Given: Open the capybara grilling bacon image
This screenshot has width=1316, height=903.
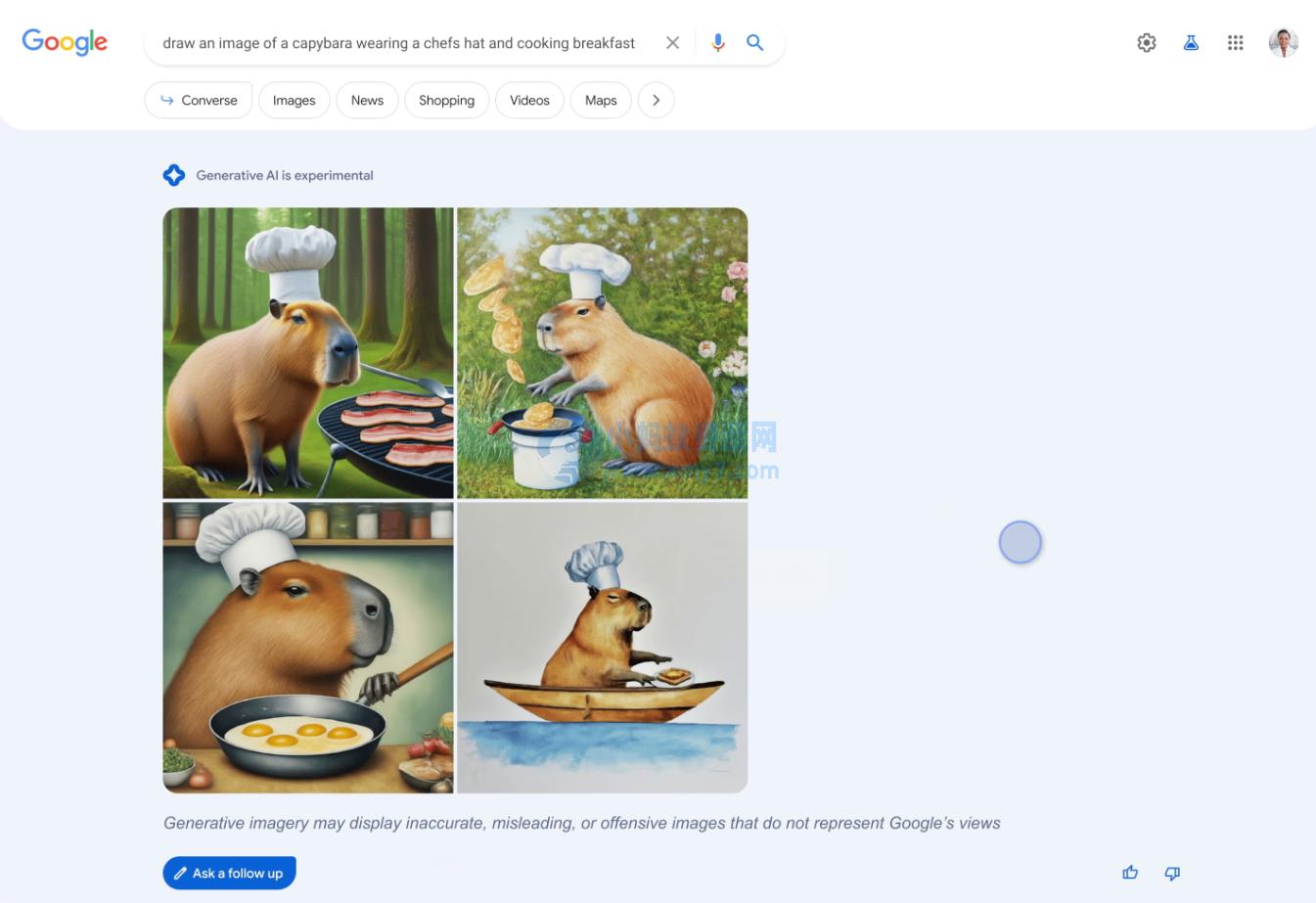Looking at the screenshot, I should click(x=308, y=353).
